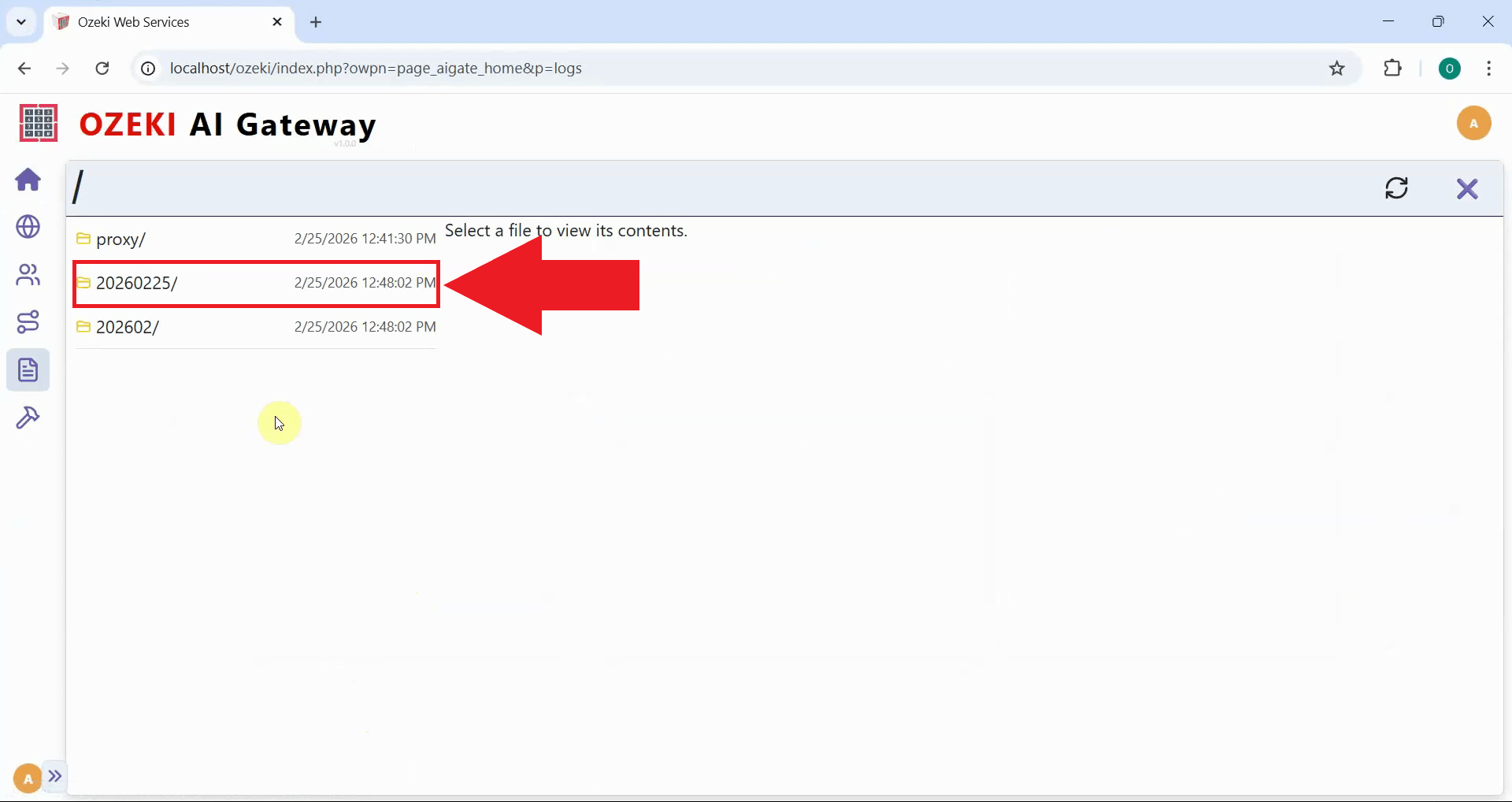The image size is (1512, 802).
Task: Toggle site information via the info icon
Action: tap(146, 69)
